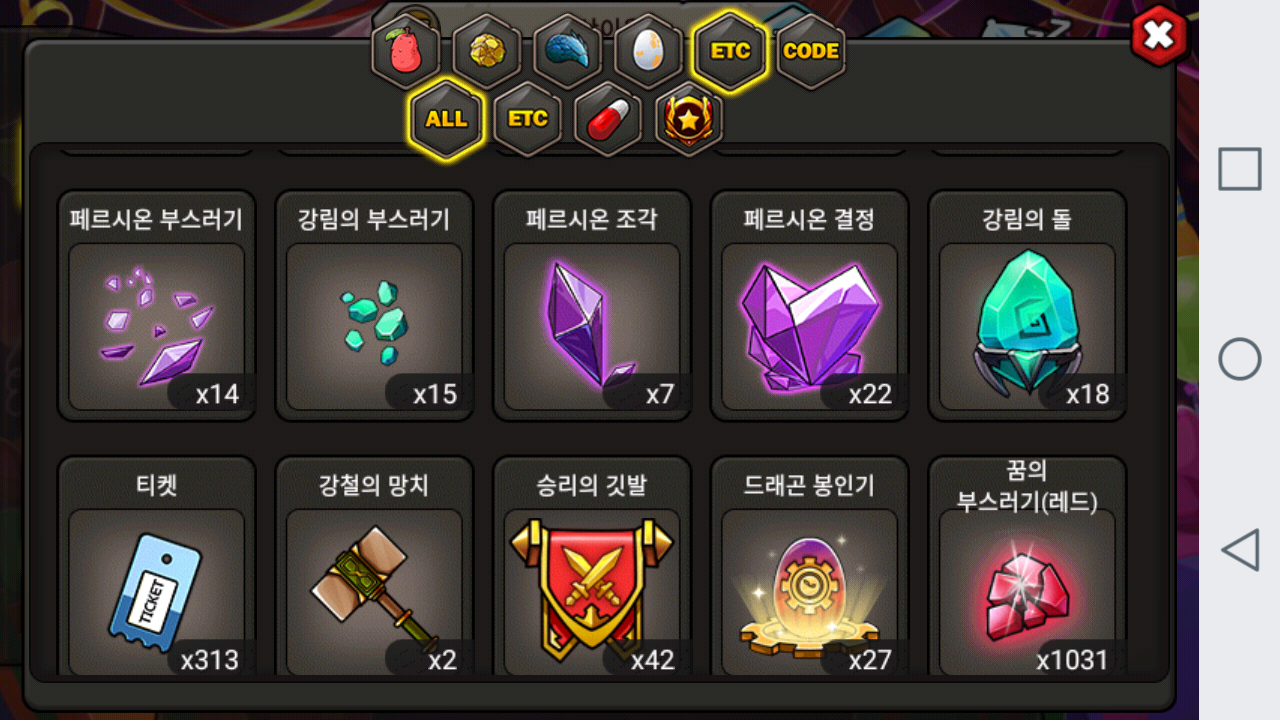Choose the 승리의 깃발 red banner
The image size is (1280, 720).
592,567
